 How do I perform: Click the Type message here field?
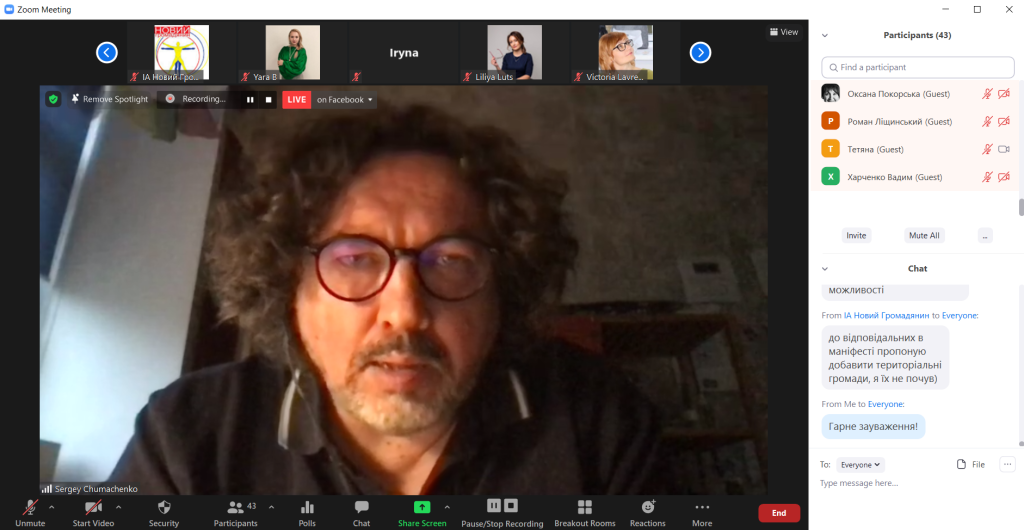tap(918, 483)
